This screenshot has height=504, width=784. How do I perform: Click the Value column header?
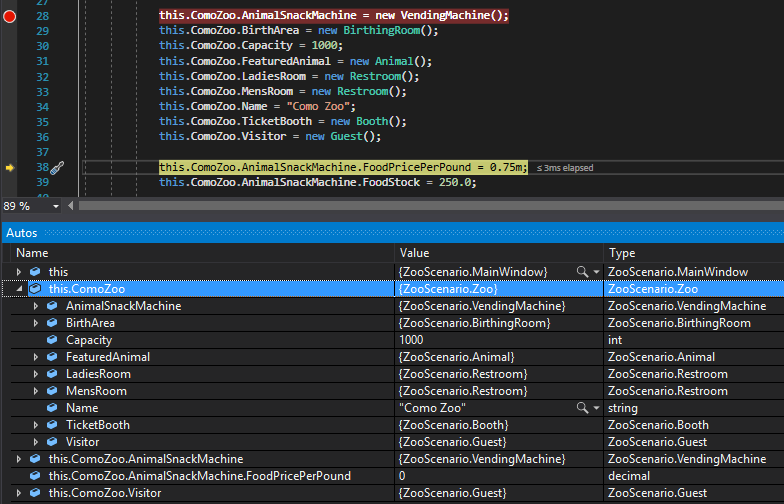point(414,253)
